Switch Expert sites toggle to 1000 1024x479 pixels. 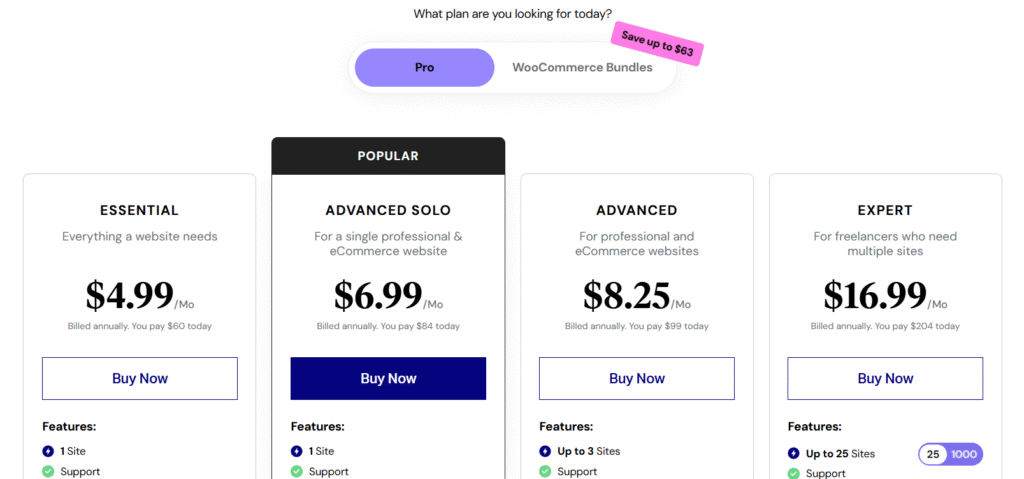coord(964,454)
